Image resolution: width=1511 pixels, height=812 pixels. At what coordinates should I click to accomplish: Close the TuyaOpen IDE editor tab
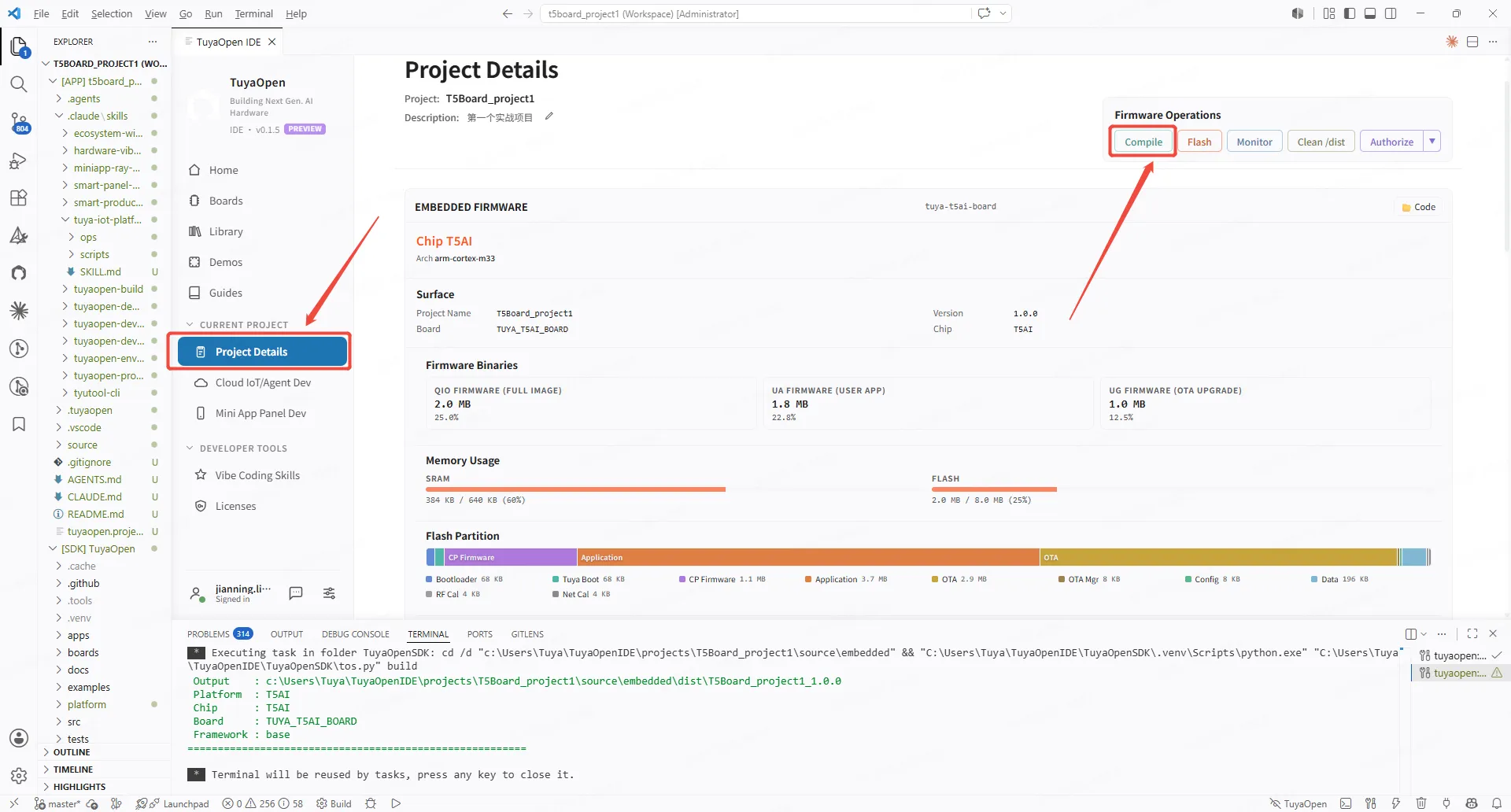click(272, 42)
